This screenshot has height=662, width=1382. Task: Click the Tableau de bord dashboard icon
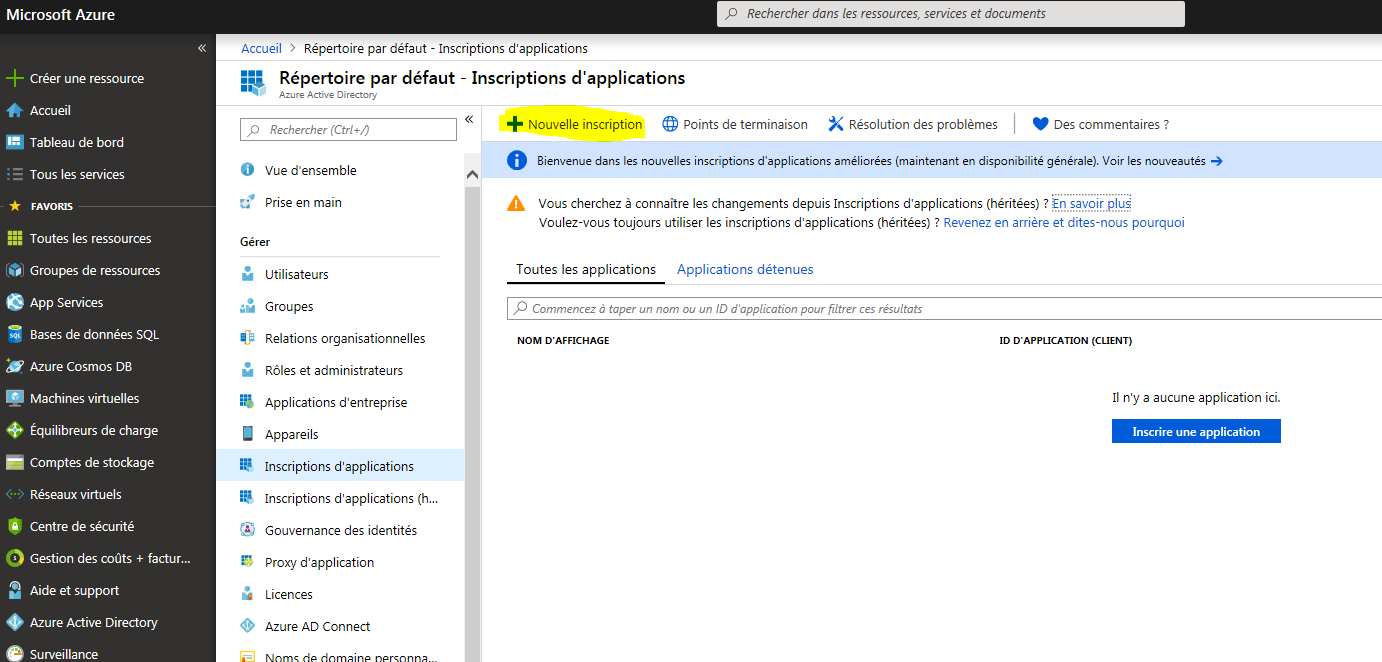point(15,142)
